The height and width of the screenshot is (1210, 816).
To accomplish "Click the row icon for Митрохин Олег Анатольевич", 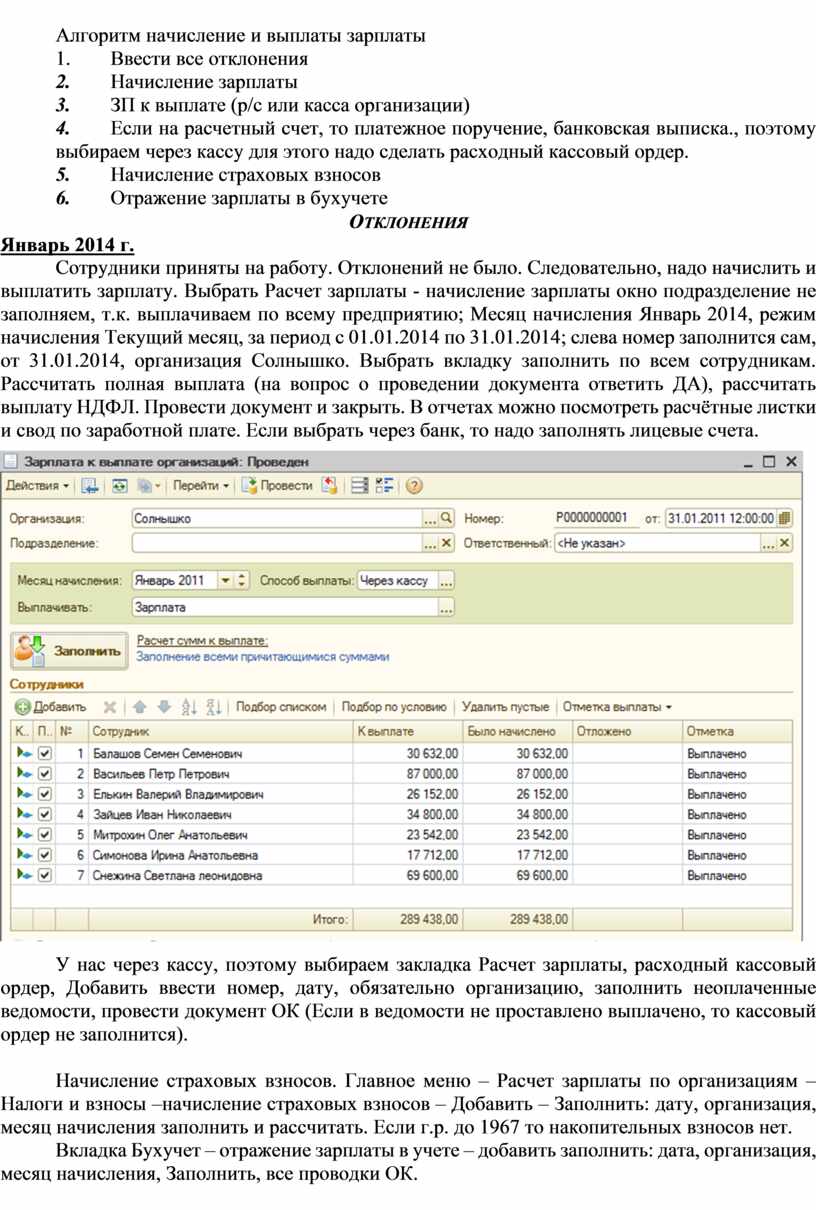I will point(23,834).
